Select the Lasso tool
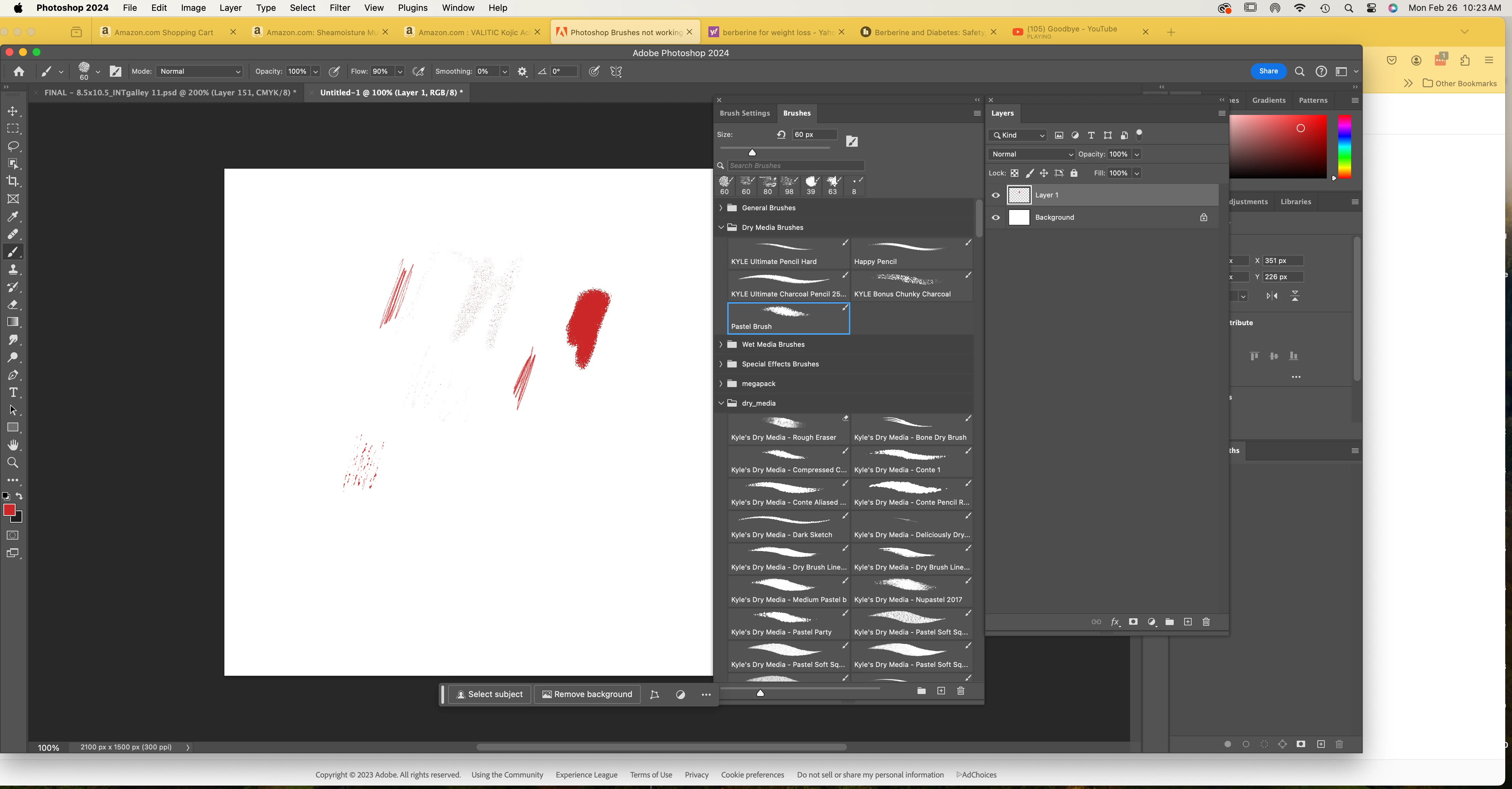The image size is (1512, 789). click(x=13, y=146)
